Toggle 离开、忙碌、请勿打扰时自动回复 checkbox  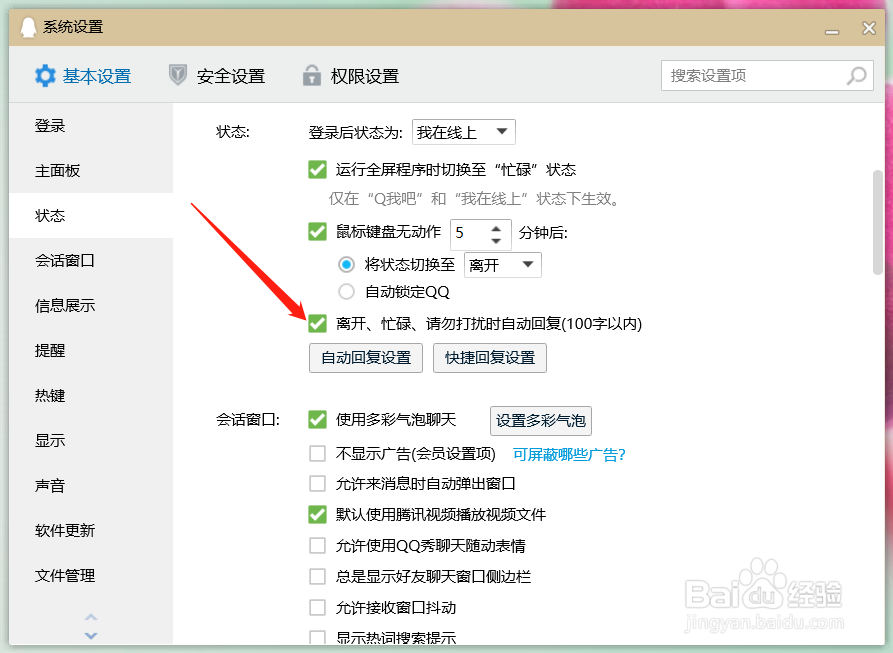(317, 323)
